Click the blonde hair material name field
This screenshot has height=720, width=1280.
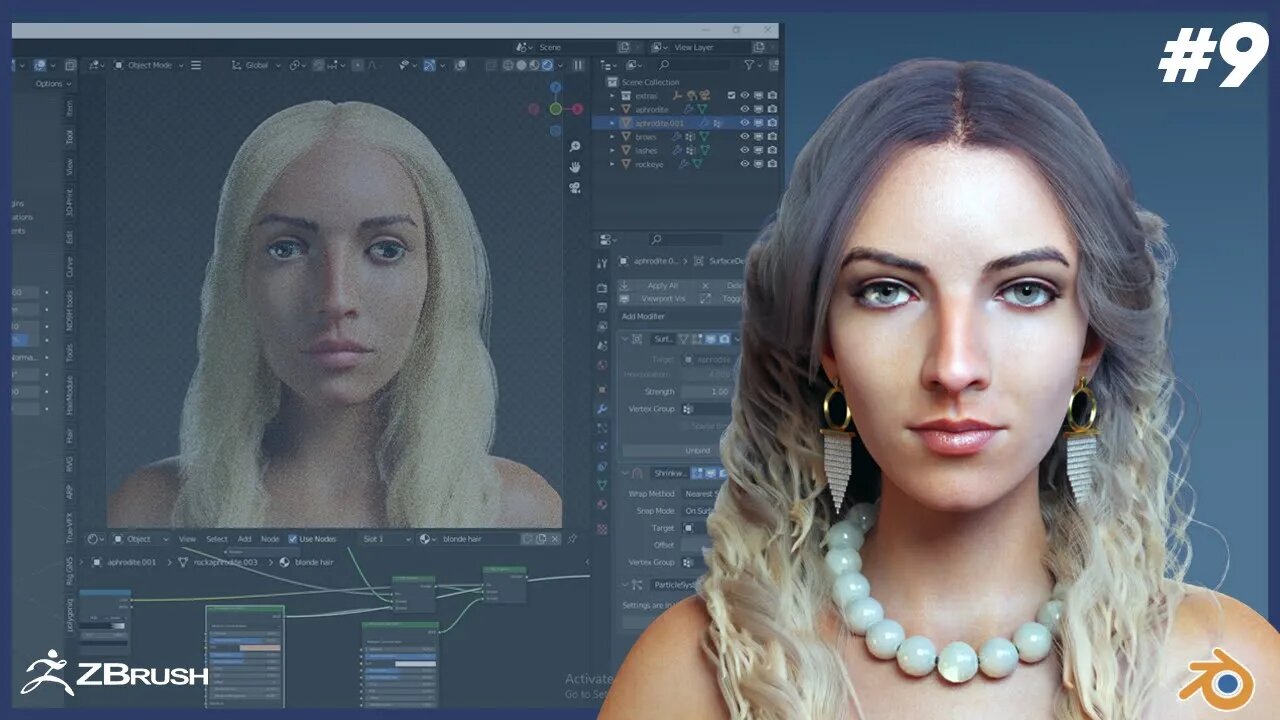pyautogui.click(x=480, y=539)
